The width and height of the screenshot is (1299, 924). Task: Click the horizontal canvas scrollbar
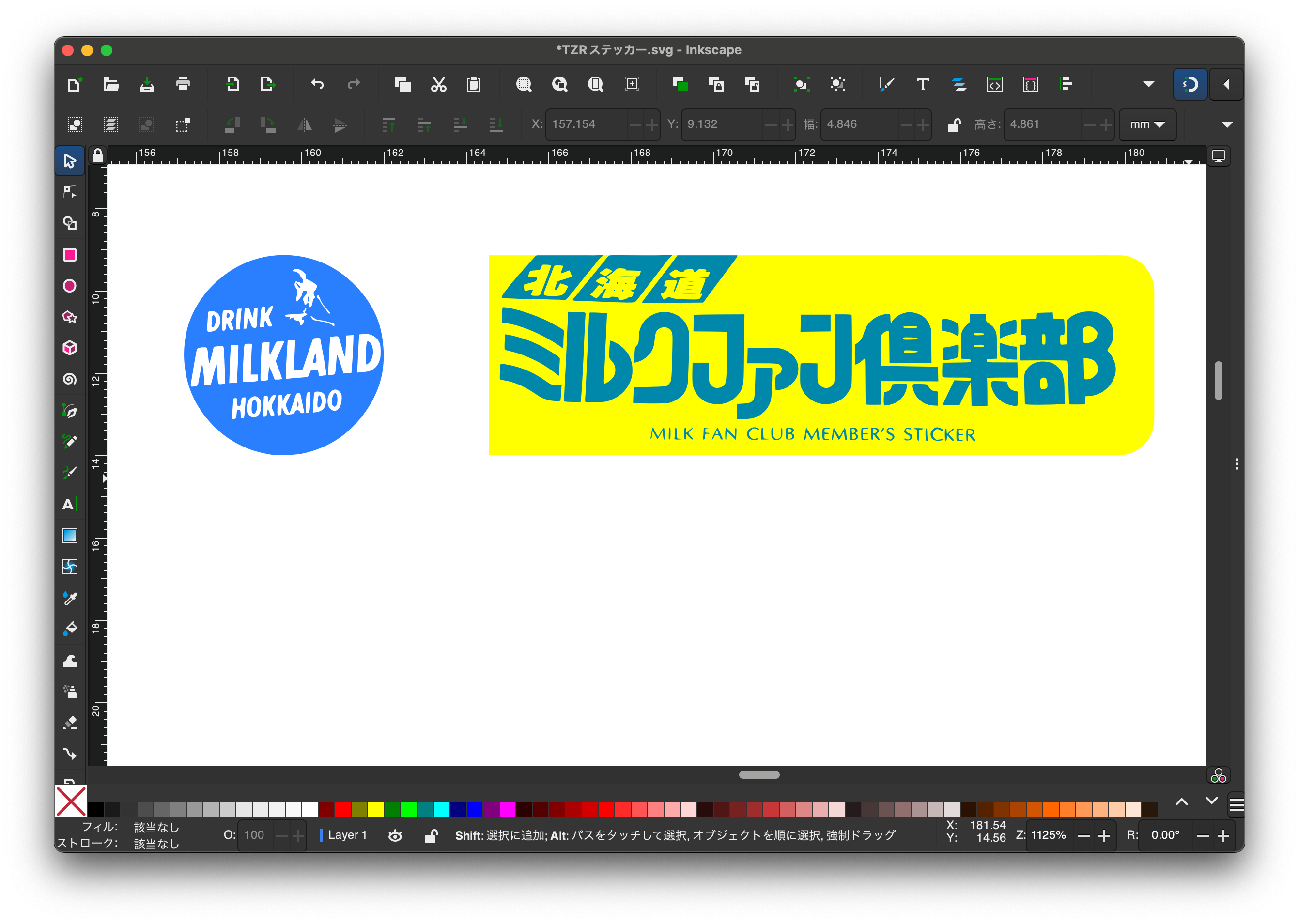759,774
